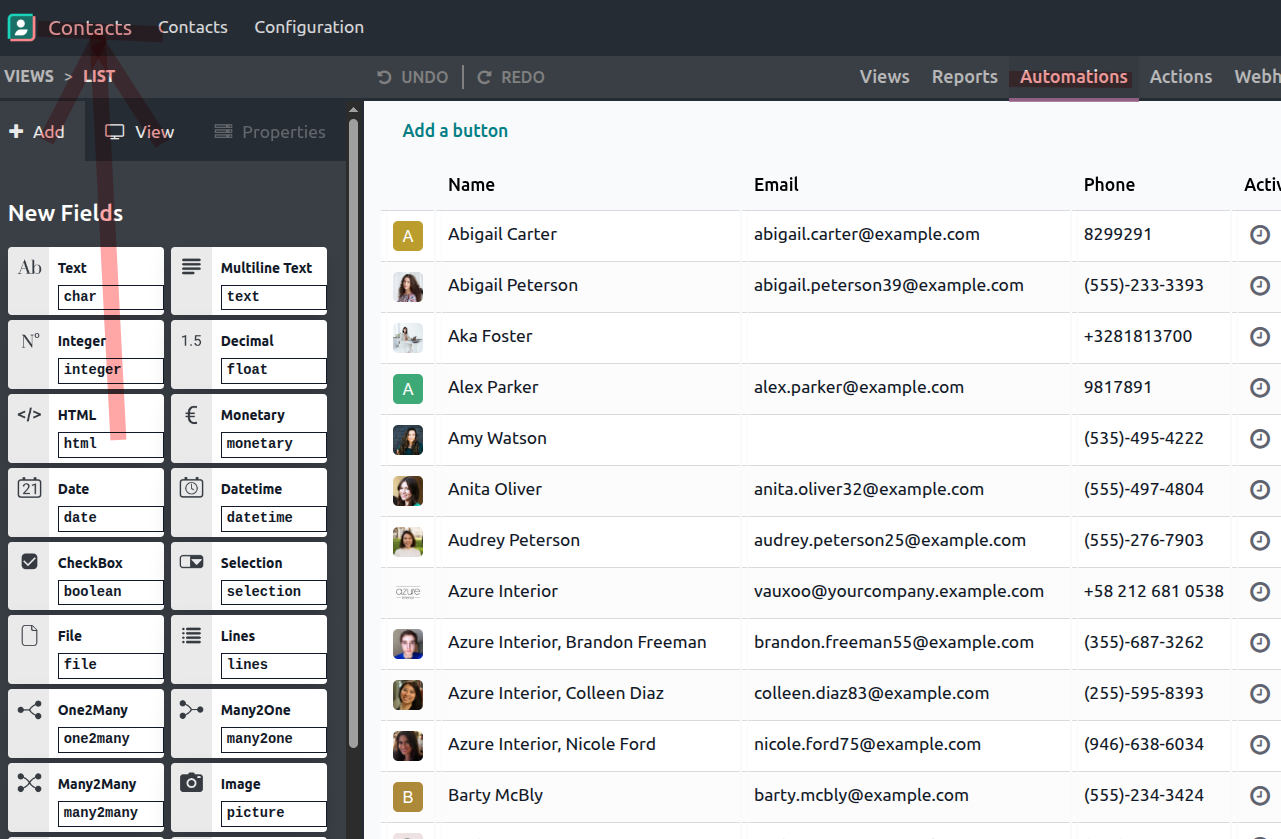Switch to the Automations tab

(x=1073, y=77)
